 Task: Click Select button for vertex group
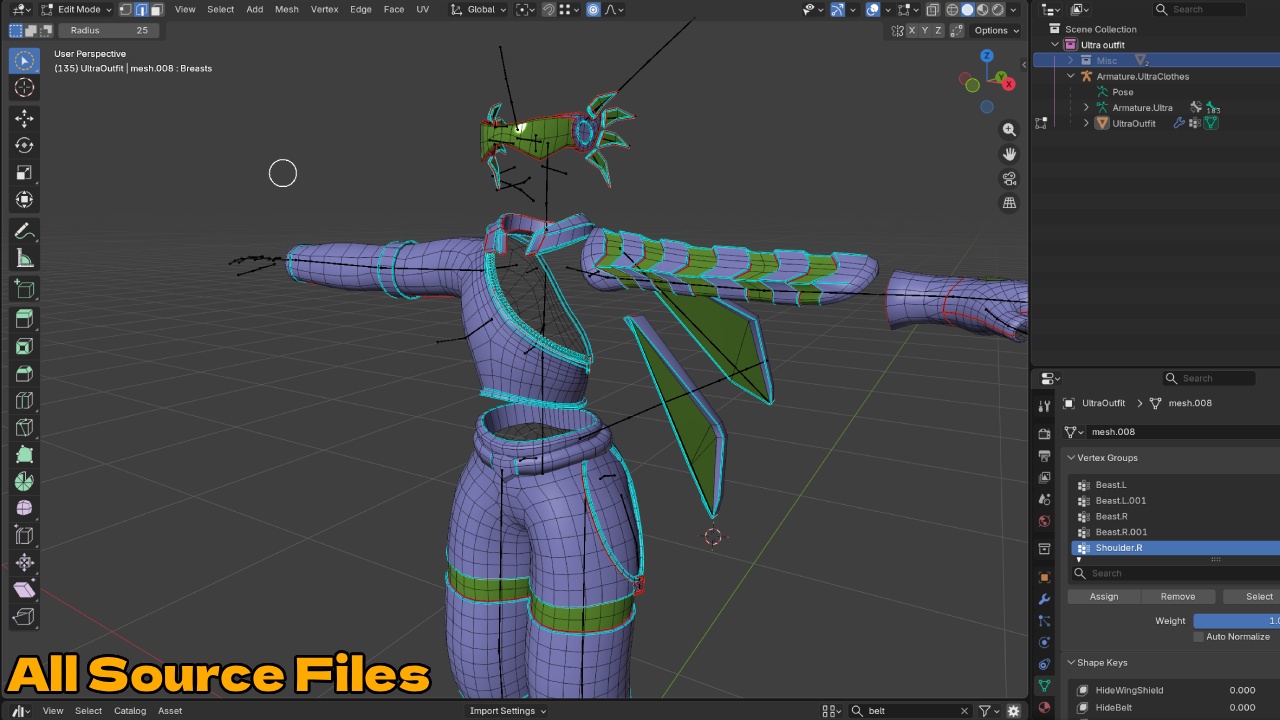[x=1252, y=597]
